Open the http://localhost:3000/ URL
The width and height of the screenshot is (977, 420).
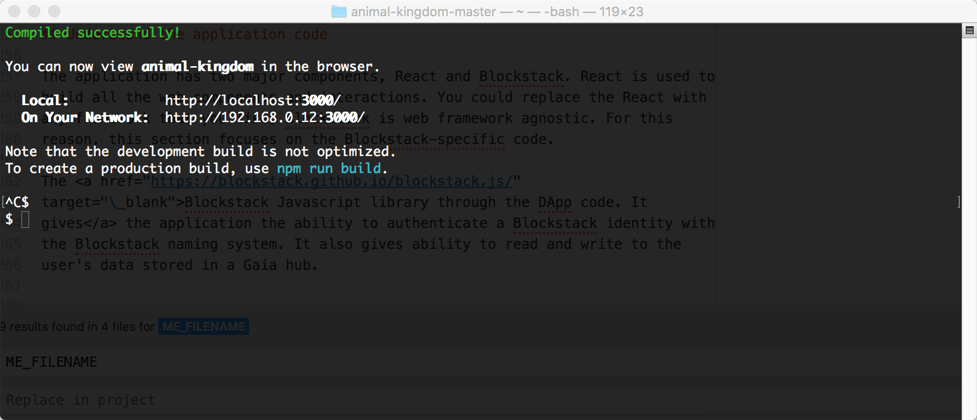click(252, 101)
